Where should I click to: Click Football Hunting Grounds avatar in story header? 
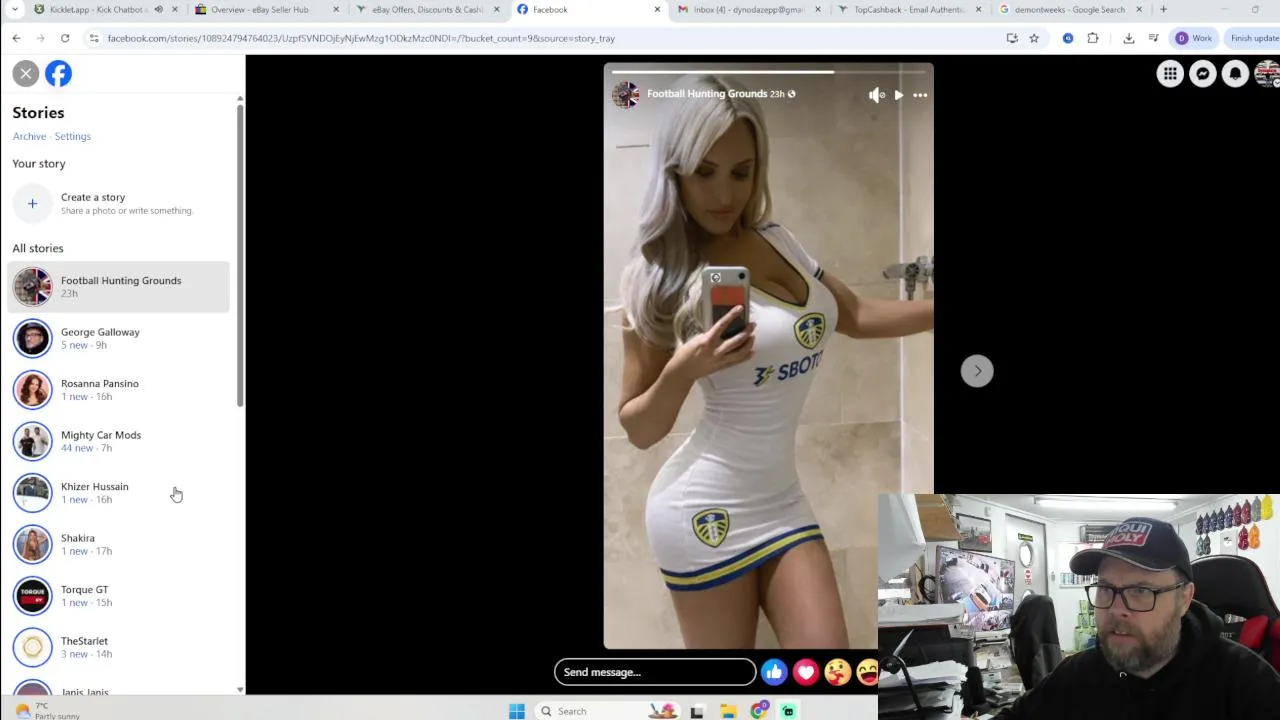pos(626,95)
